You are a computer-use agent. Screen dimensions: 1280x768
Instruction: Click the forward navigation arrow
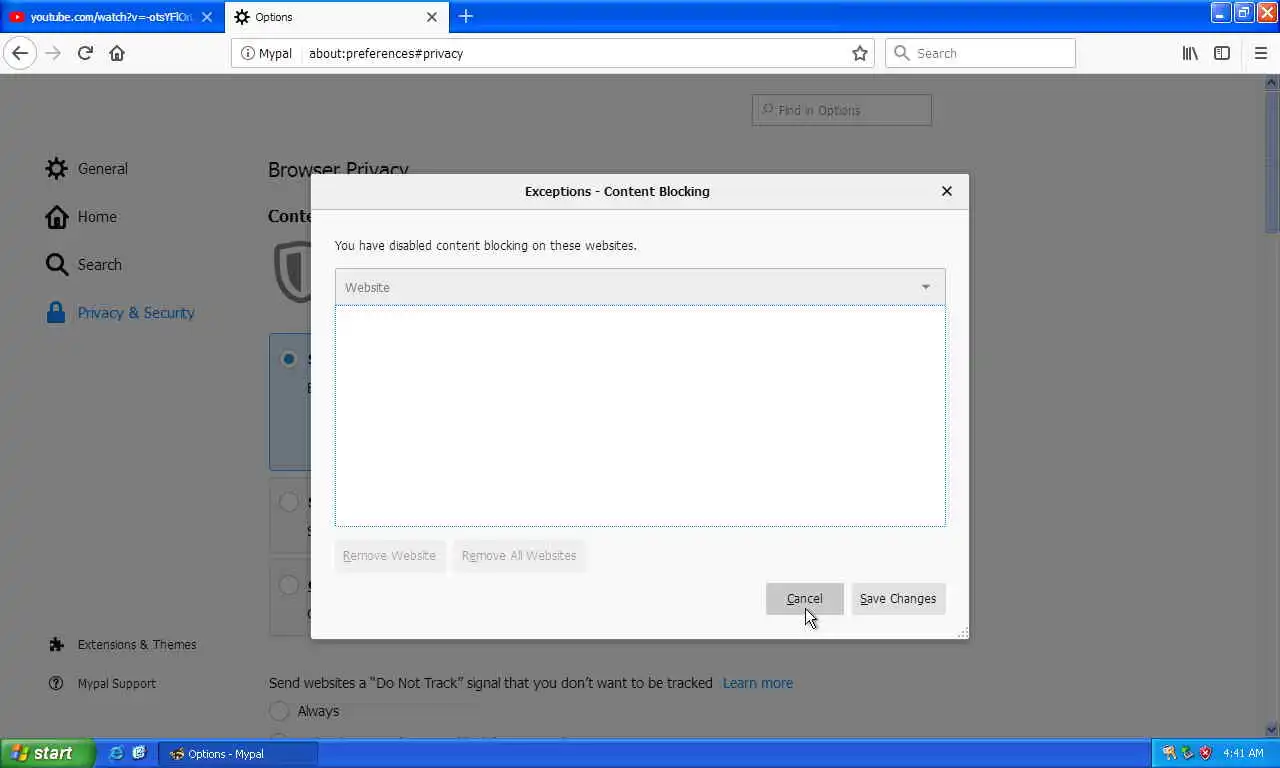pyautogui.click(x=53, y=53)
